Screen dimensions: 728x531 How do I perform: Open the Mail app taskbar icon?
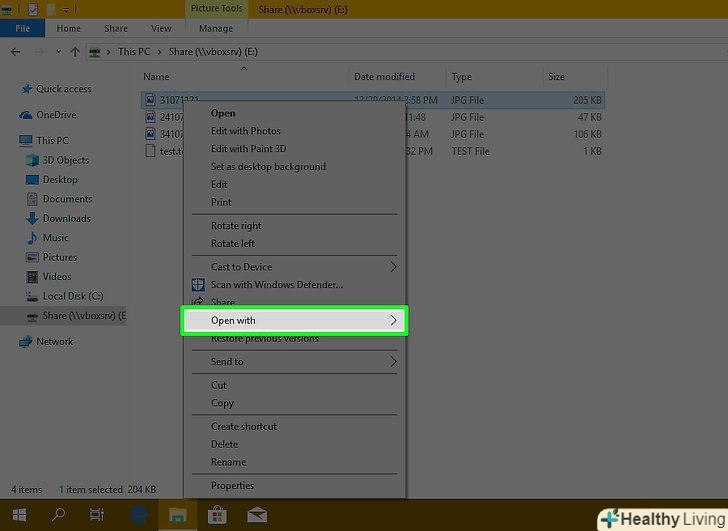[256, 516]
